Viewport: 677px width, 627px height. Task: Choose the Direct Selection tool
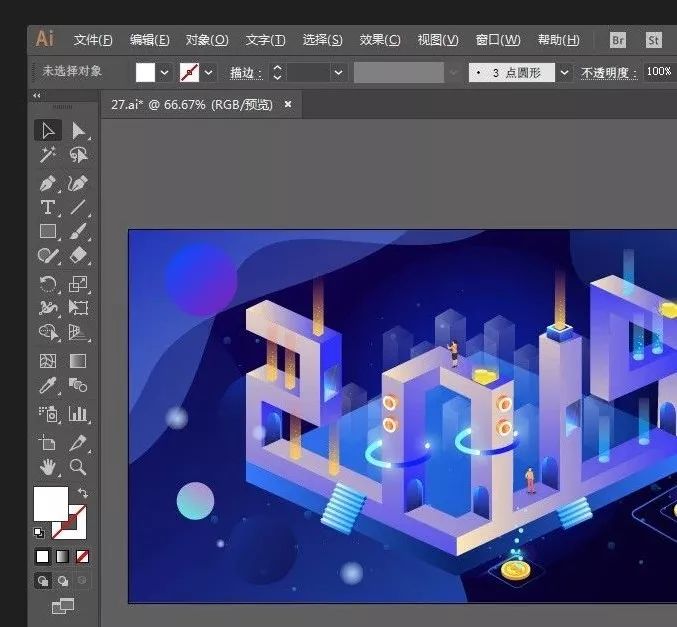coord(78,130)
